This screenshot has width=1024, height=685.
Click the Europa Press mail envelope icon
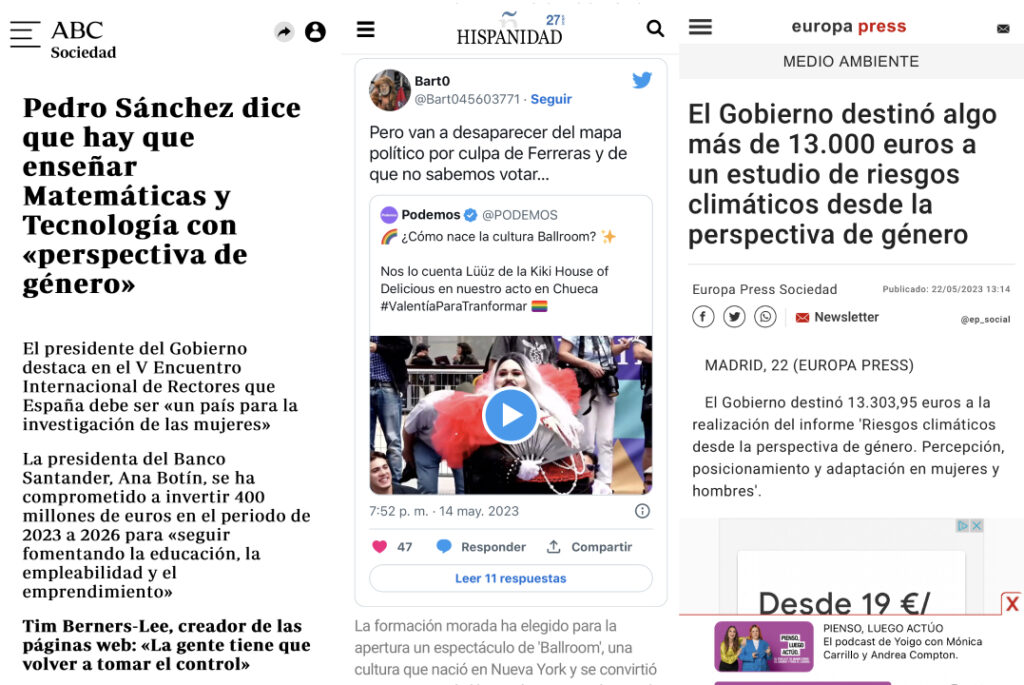tap(1003, 29)
